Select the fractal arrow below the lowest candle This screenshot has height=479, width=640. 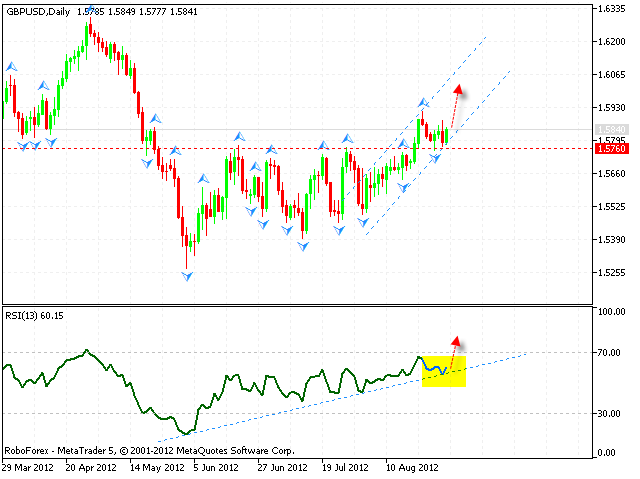tap(186, 276)
